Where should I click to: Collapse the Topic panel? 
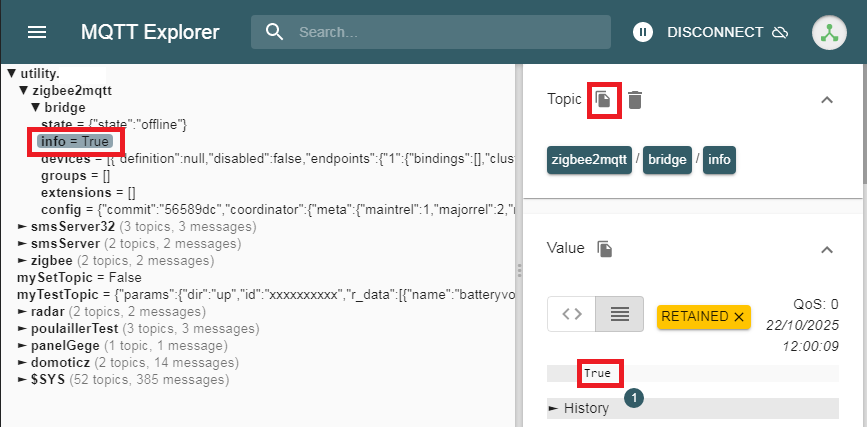click(x=826, y=99)
